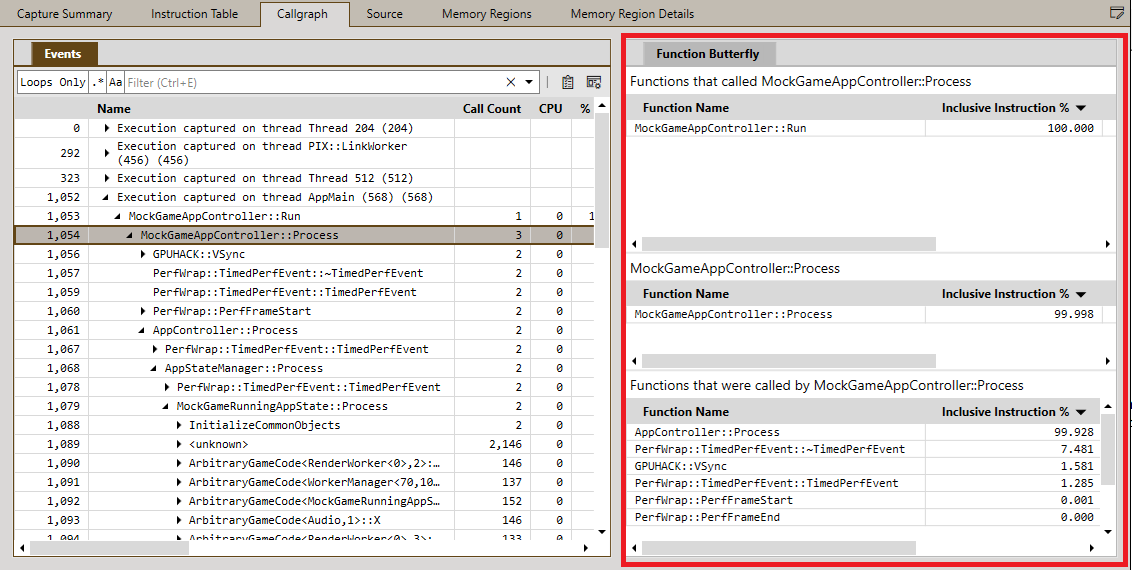Toggle match case (Aa) filter option
This screenshot has height=570, width=1132.
coord(116,82)
